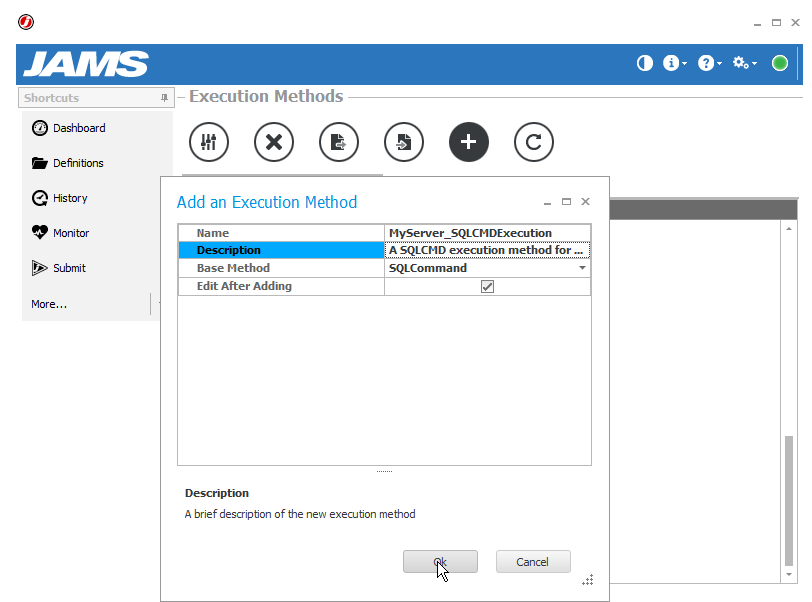The width and height of the screenshot is (812, 602).
Task: Click the export document toolbar icon
Action: tap(339, 142)
